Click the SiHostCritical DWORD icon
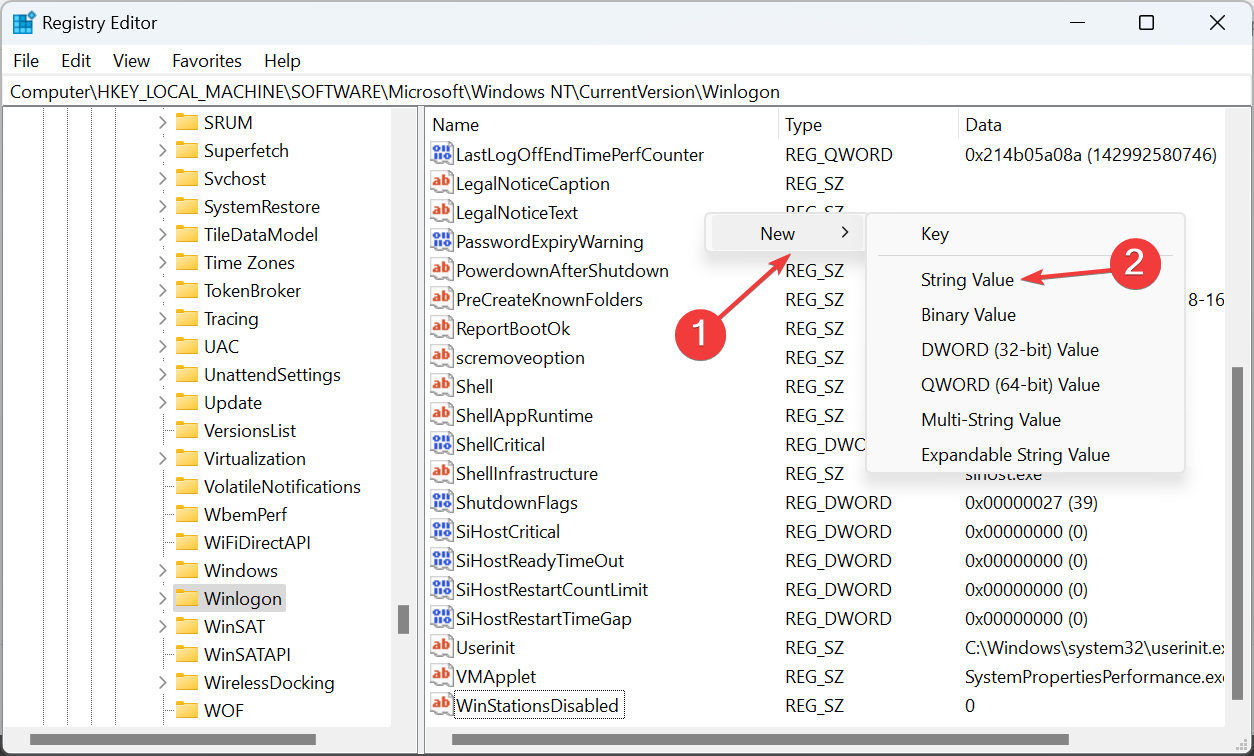The image size is (1254, 756). point(441,531)
